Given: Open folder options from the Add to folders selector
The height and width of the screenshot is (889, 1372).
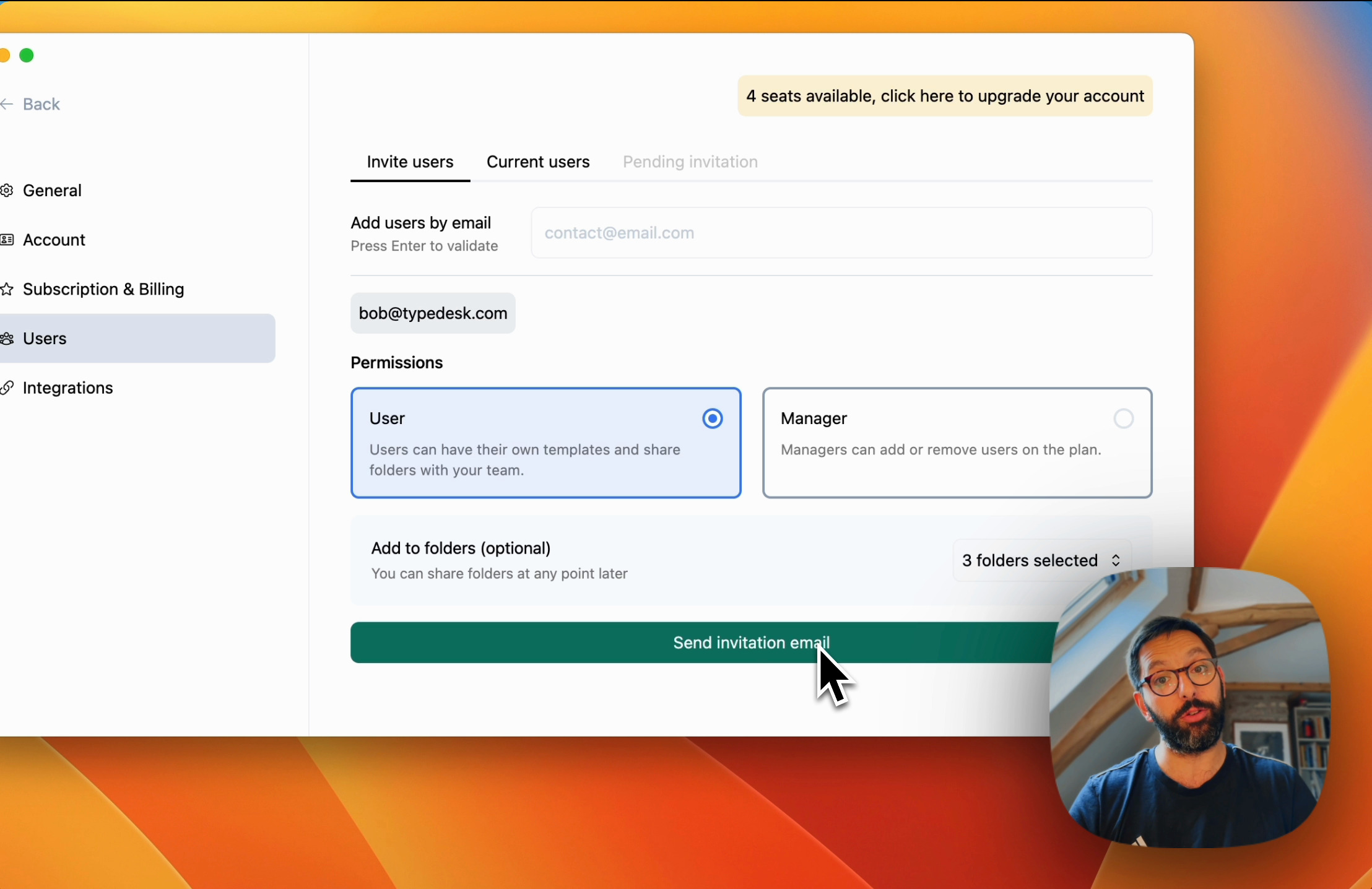Looking at the screenshot, I should point(1041,560).
